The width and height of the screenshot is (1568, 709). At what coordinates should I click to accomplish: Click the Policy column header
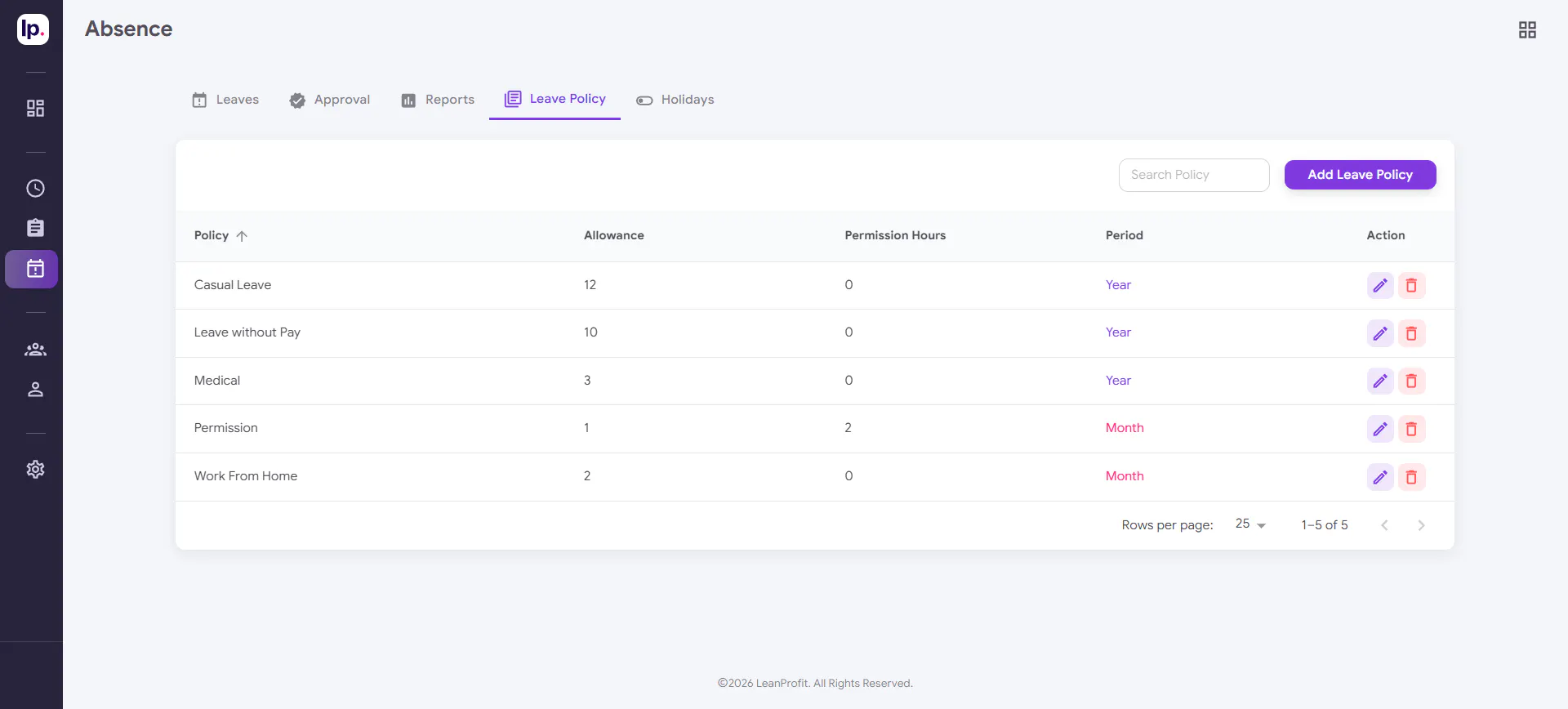[x=212, y=235]
